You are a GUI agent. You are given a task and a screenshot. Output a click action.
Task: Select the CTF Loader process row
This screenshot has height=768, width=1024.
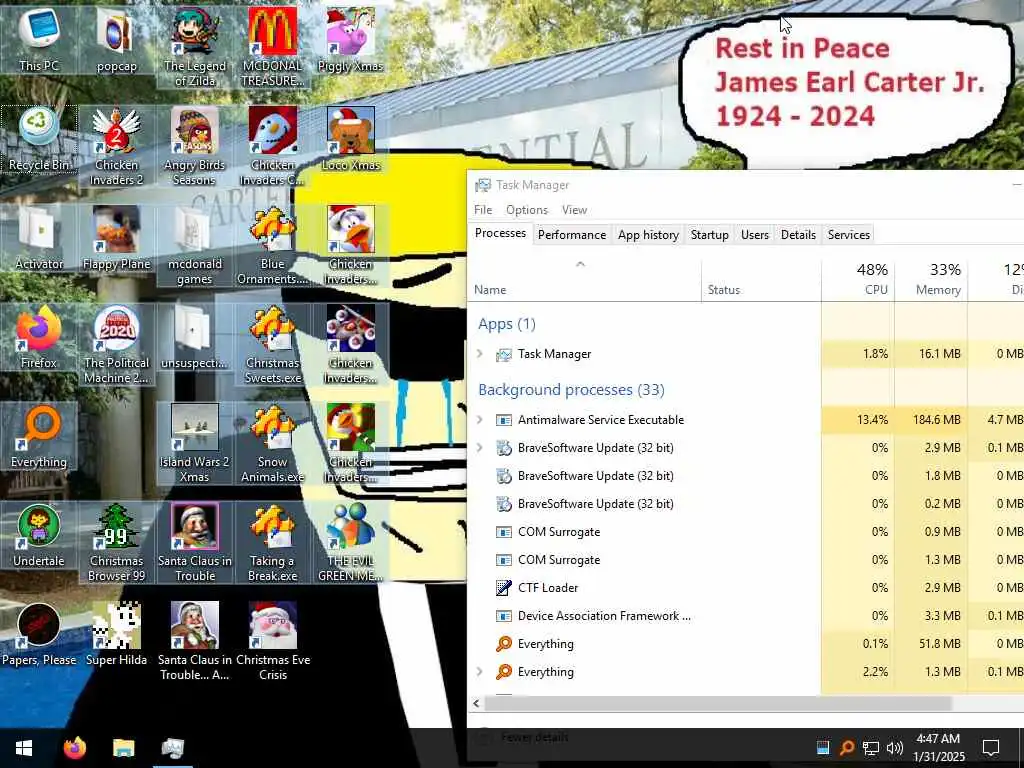coord(745,588)
